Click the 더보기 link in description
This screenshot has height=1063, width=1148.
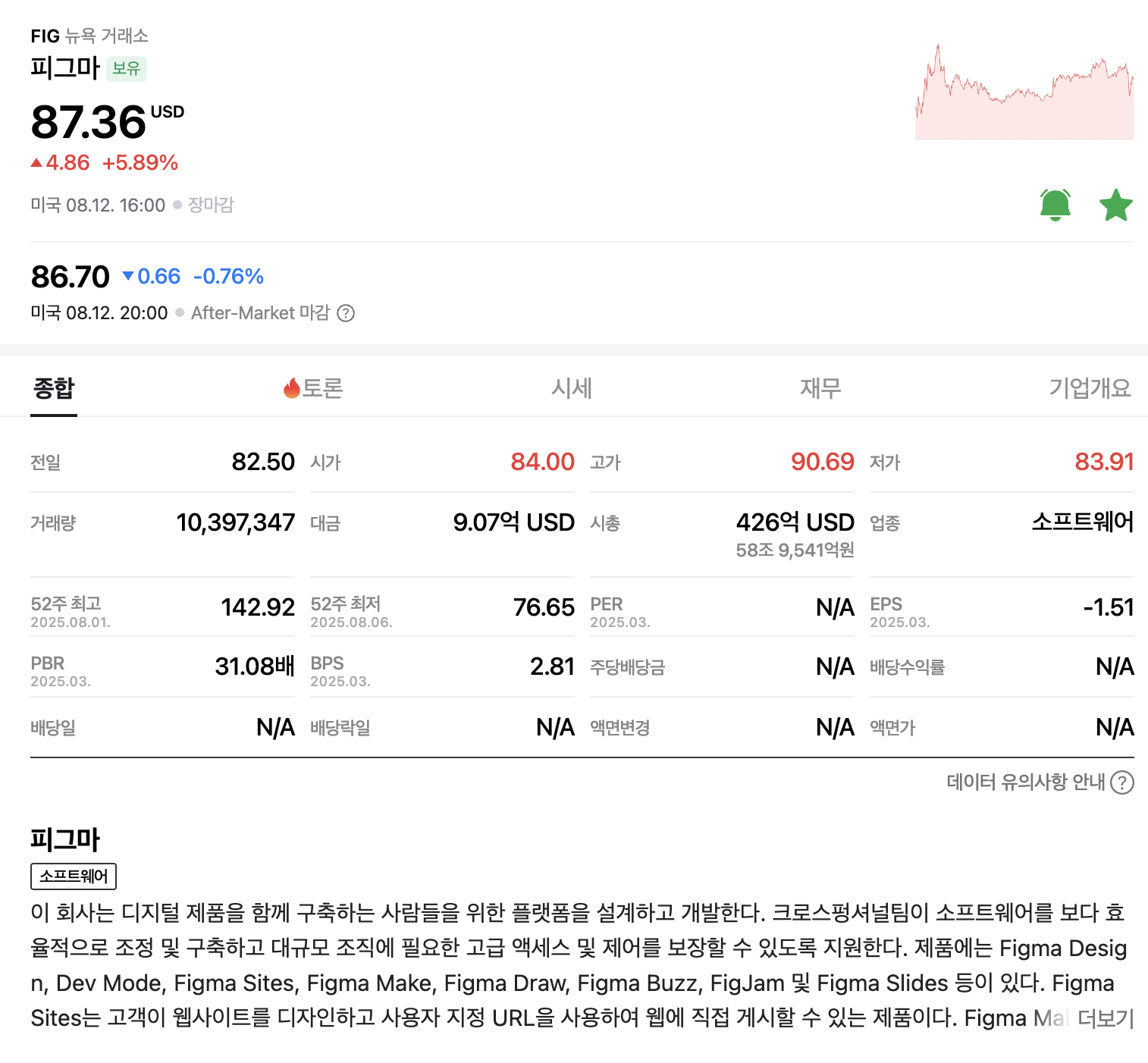1105,1018
